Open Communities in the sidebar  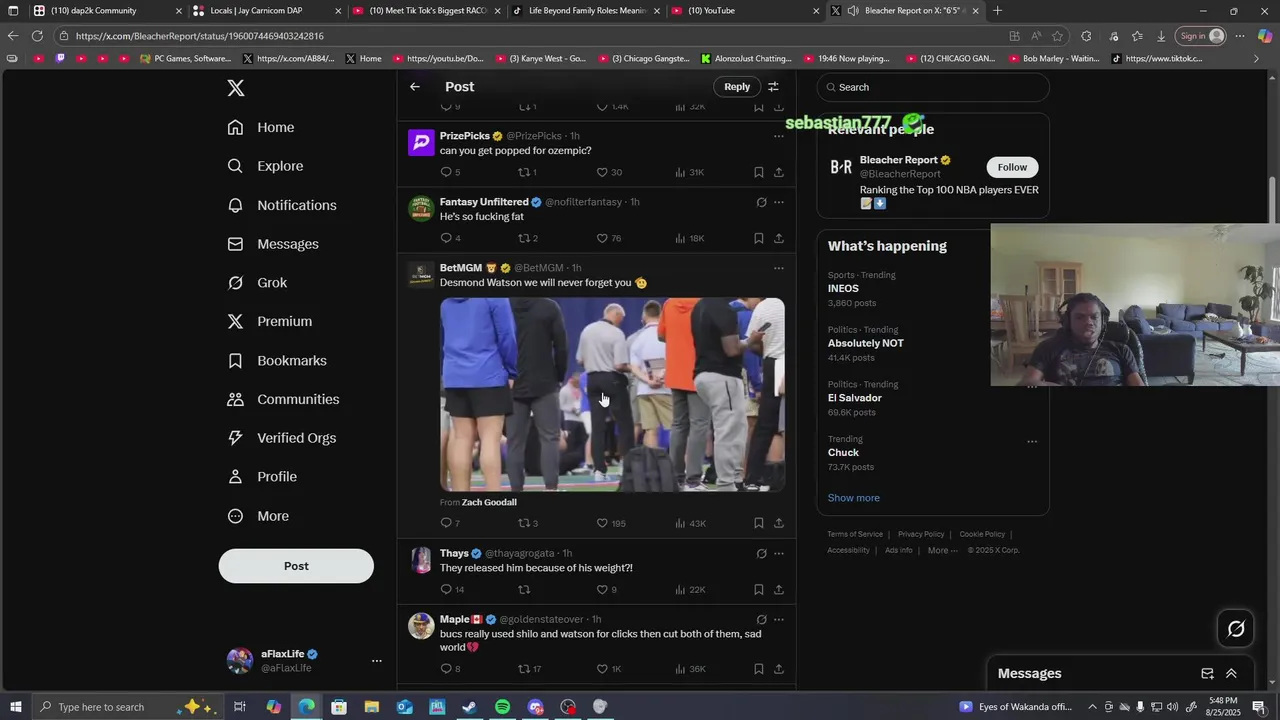click(283, 399)
